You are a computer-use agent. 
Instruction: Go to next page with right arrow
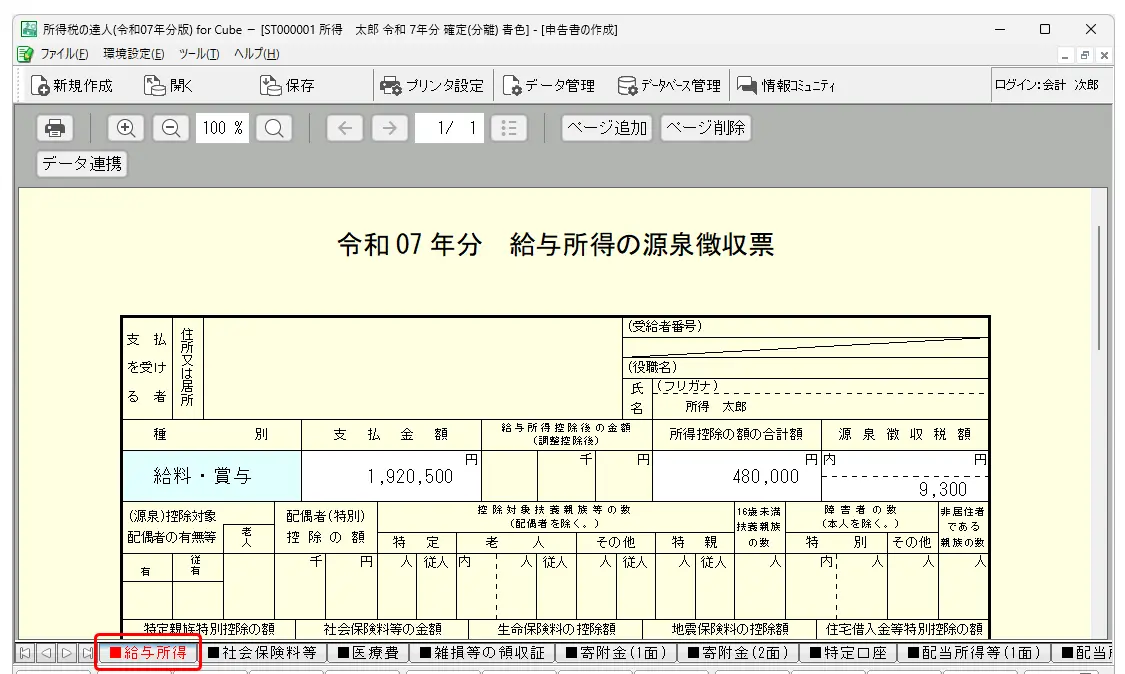coord(390,128)
